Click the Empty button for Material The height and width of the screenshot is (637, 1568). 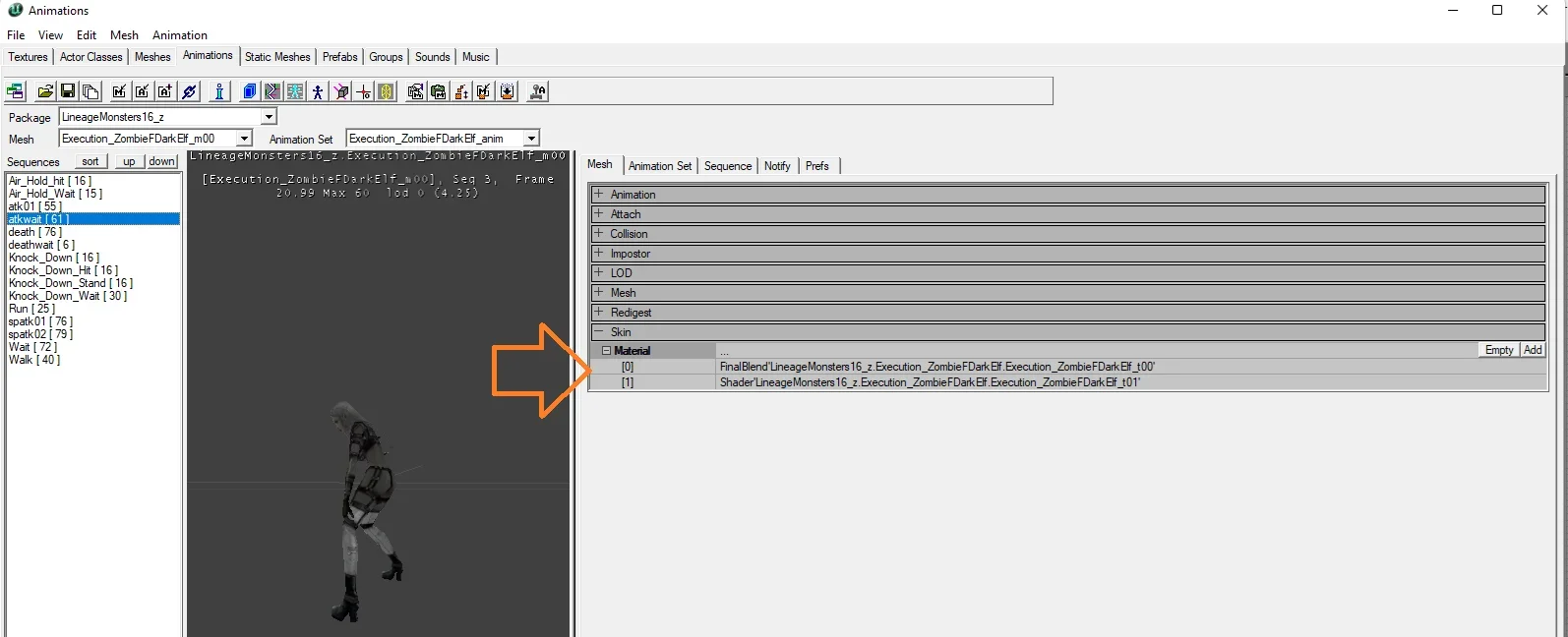click(1499, 350)
